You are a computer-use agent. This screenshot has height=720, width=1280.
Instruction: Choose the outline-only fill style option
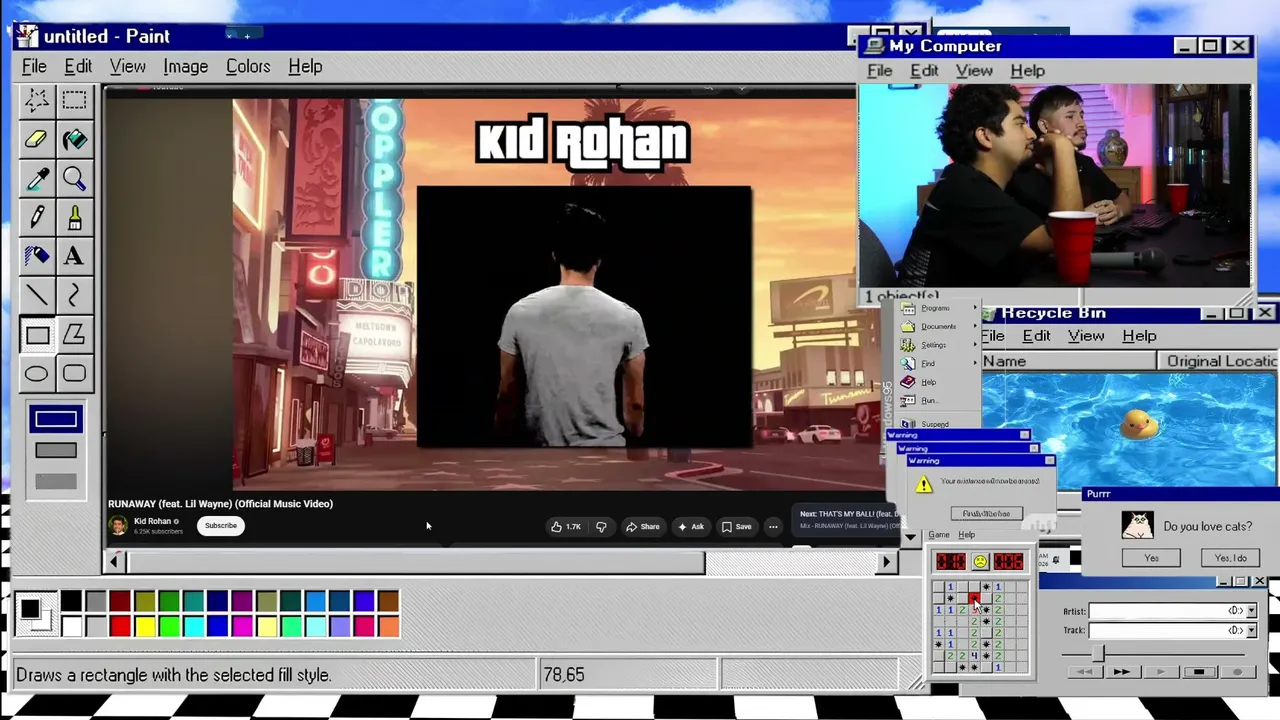point(56,419)
